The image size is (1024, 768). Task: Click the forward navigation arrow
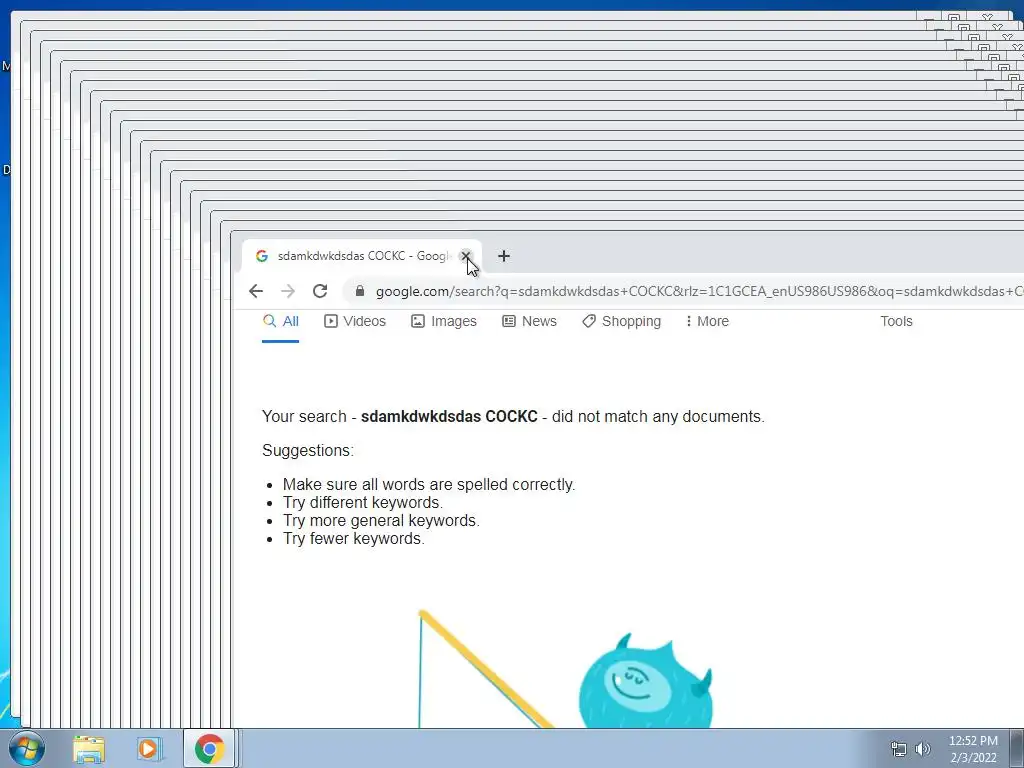tap(288, 291)
